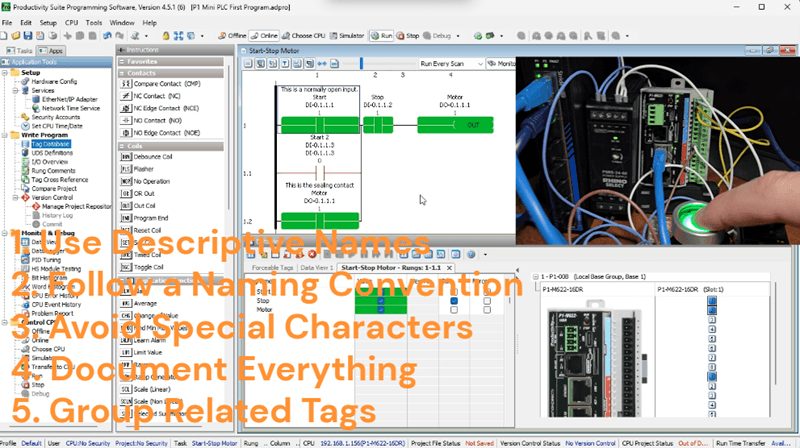This screenshot has width=800, height=448.
Task: Click Choose CPU in the toolbar
Action: pyautogui.click(x=304, y=36)
